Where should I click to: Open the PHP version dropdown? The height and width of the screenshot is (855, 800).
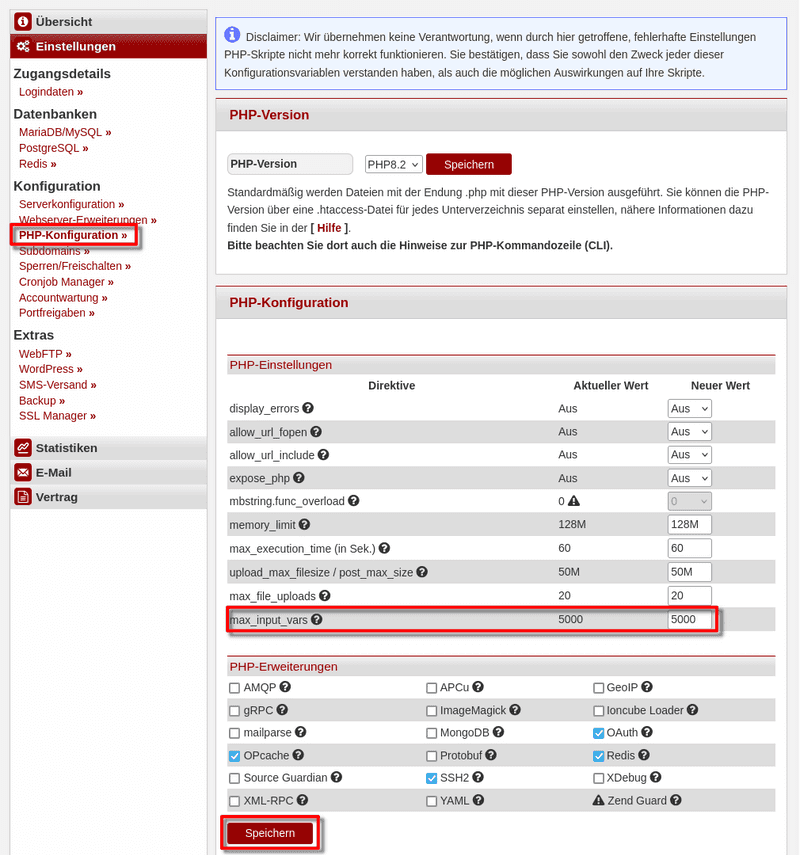coord(394,164)
